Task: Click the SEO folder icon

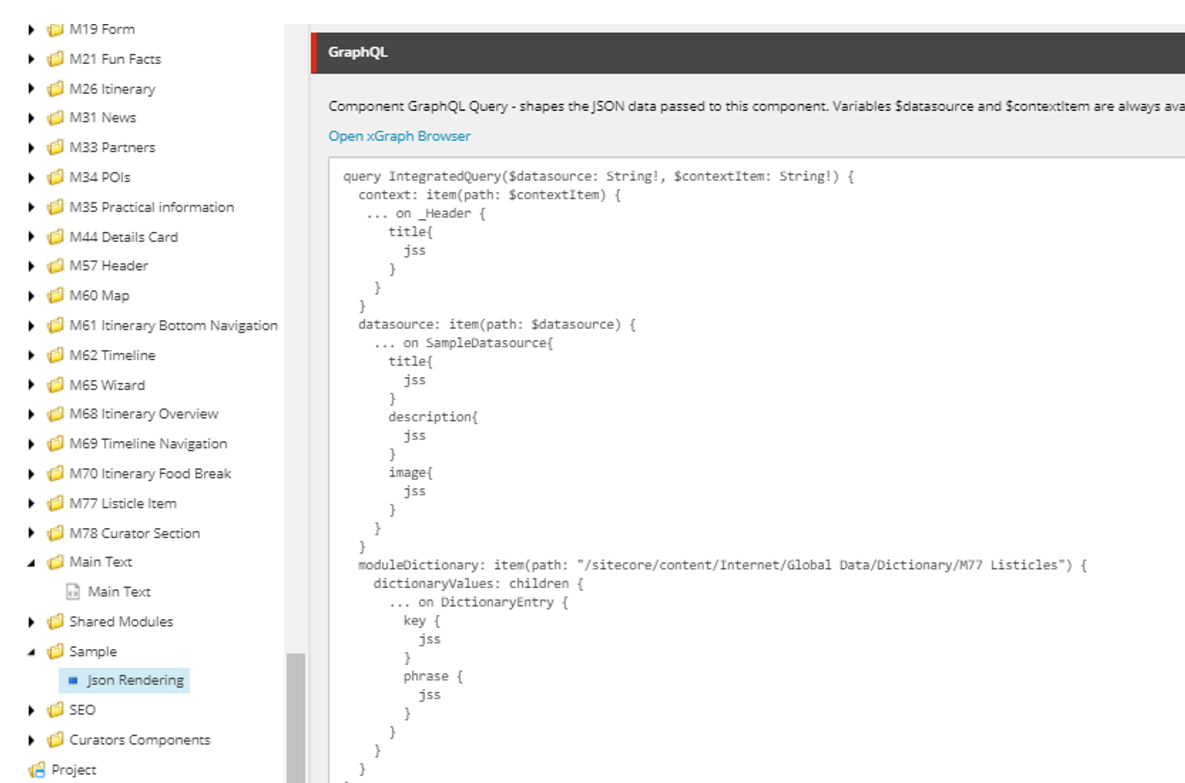Action: tap(56, 710)
